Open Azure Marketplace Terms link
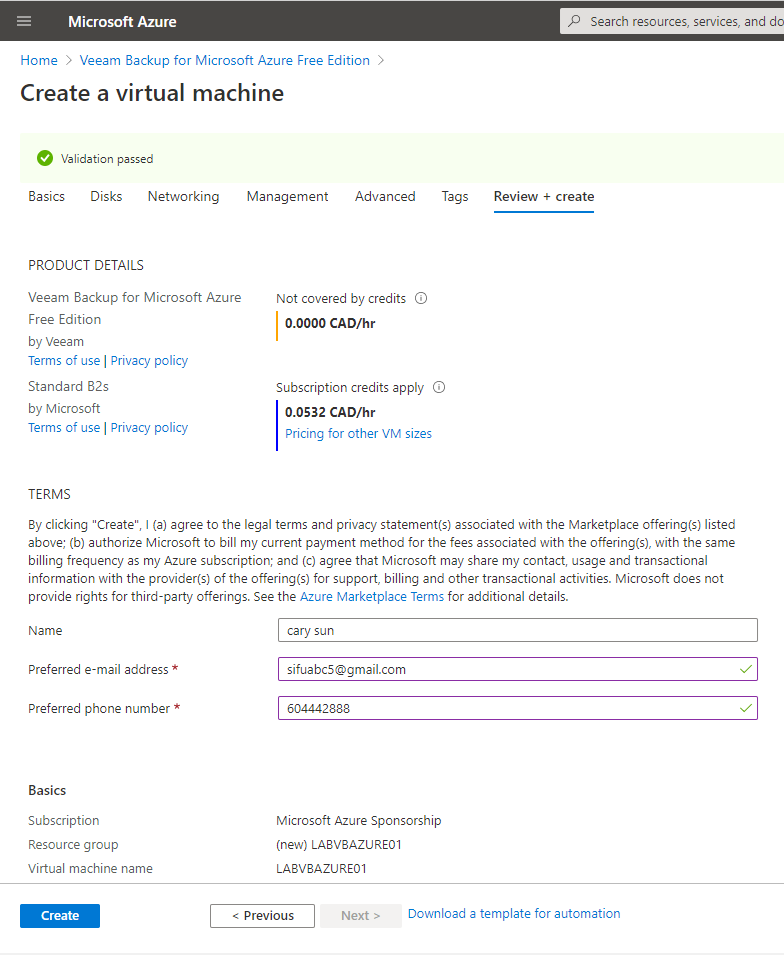The image size is (784, 955). click(x=372, y=596)
